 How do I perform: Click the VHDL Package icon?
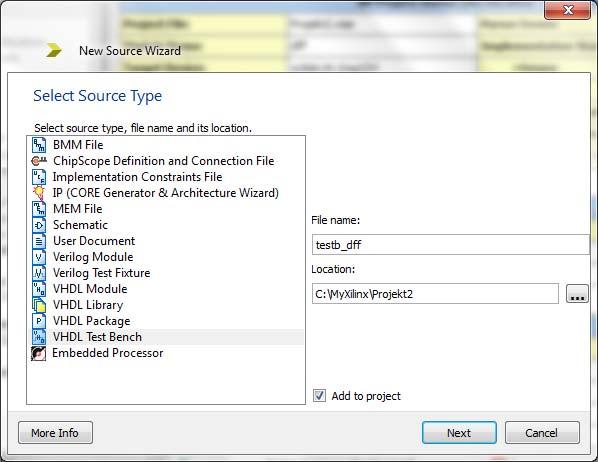click(39, 321)
